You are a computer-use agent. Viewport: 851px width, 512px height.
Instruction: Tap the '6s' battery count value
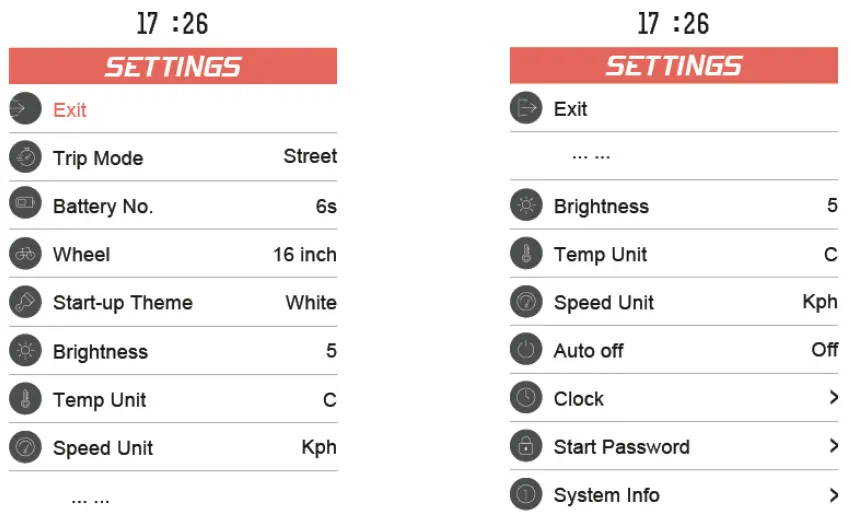(326, 206)
